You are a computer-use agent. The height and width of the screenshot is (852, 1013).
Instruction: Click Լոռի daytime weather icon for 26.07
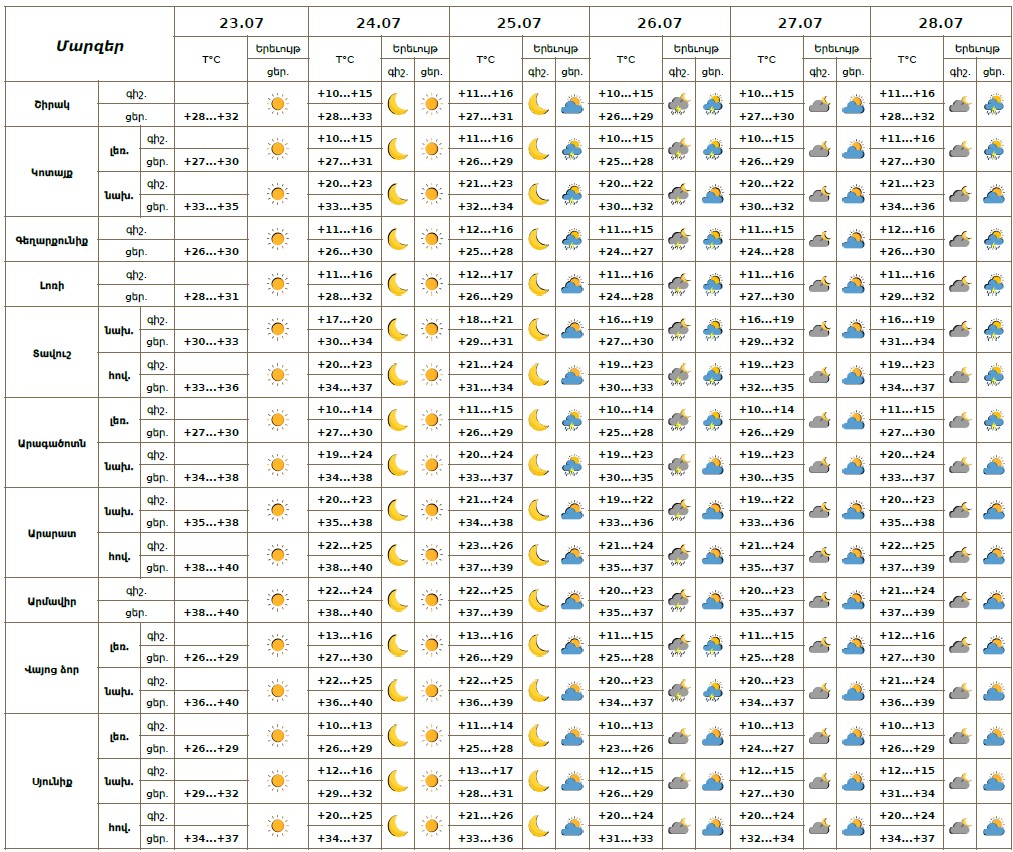(x=713, y=285)
